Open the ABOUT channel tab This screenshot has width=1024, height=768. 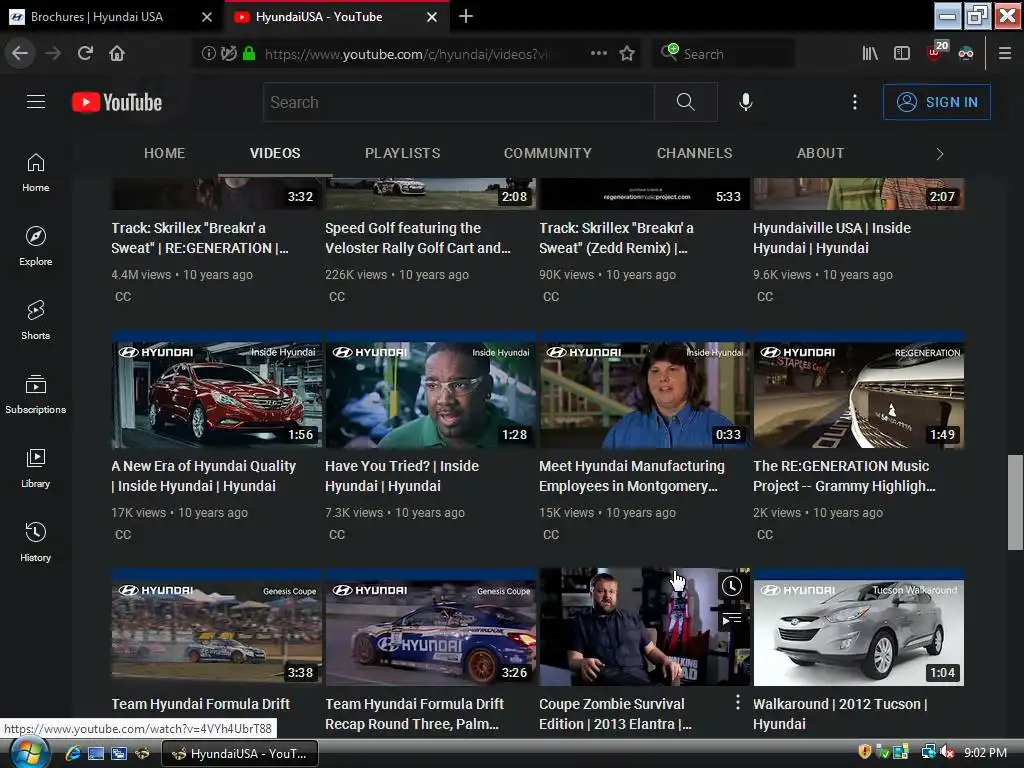(820, 153)
